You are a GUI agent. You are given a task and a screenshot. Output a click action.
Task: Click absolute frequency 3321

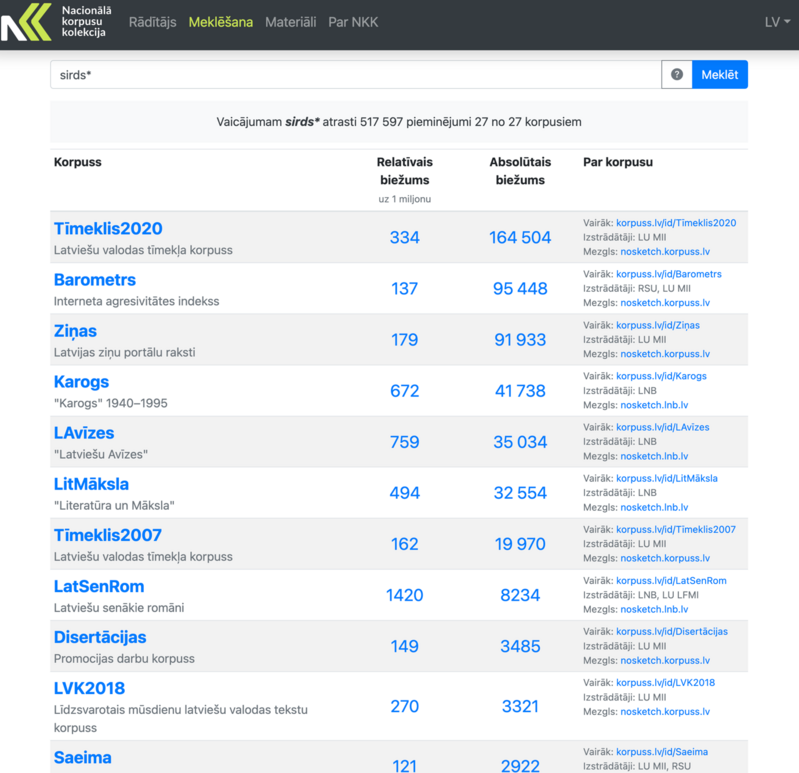(x=520, y=706)
